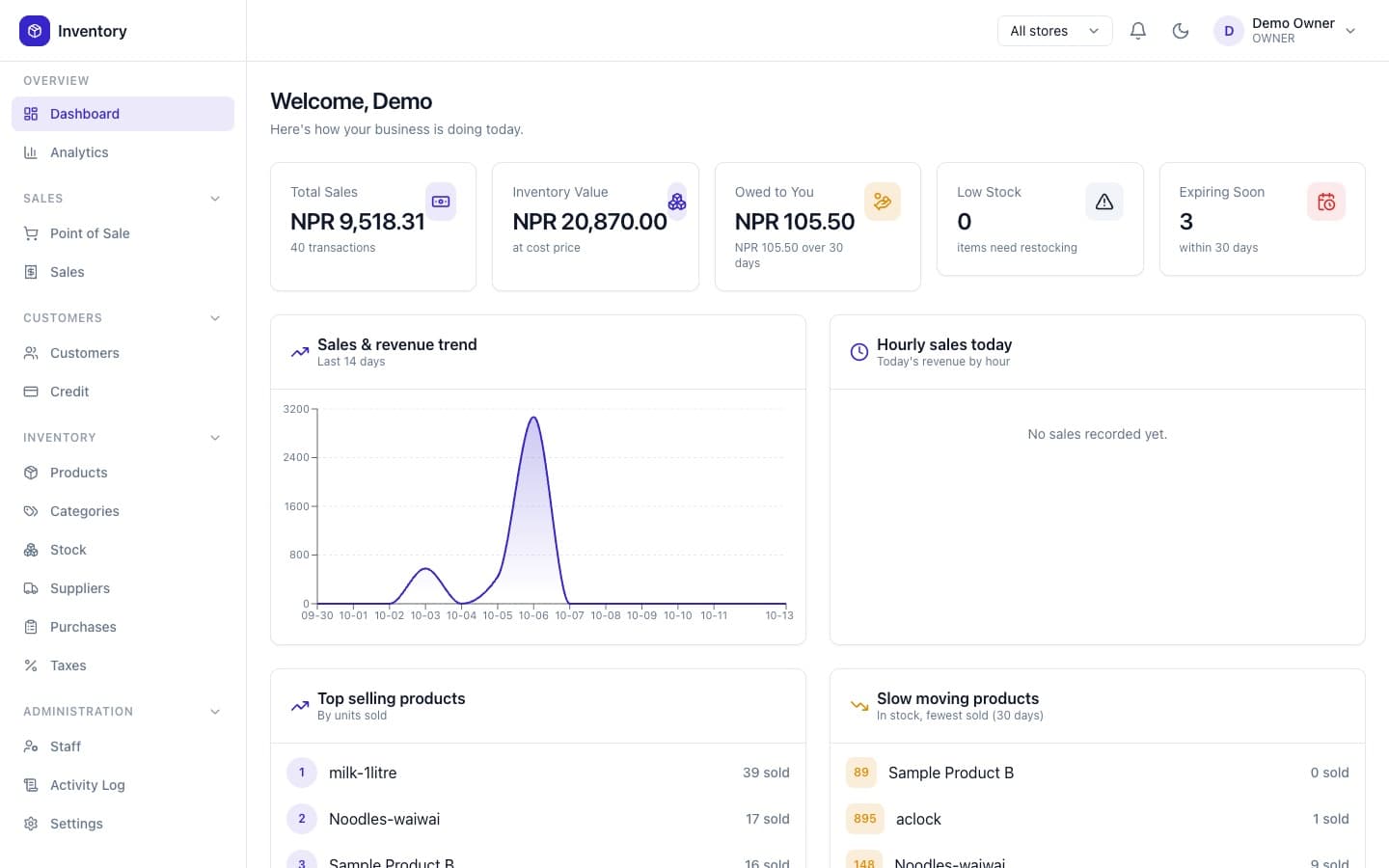
Task: Click the Owed to You coins icon
Action: (x=883, y=202)
